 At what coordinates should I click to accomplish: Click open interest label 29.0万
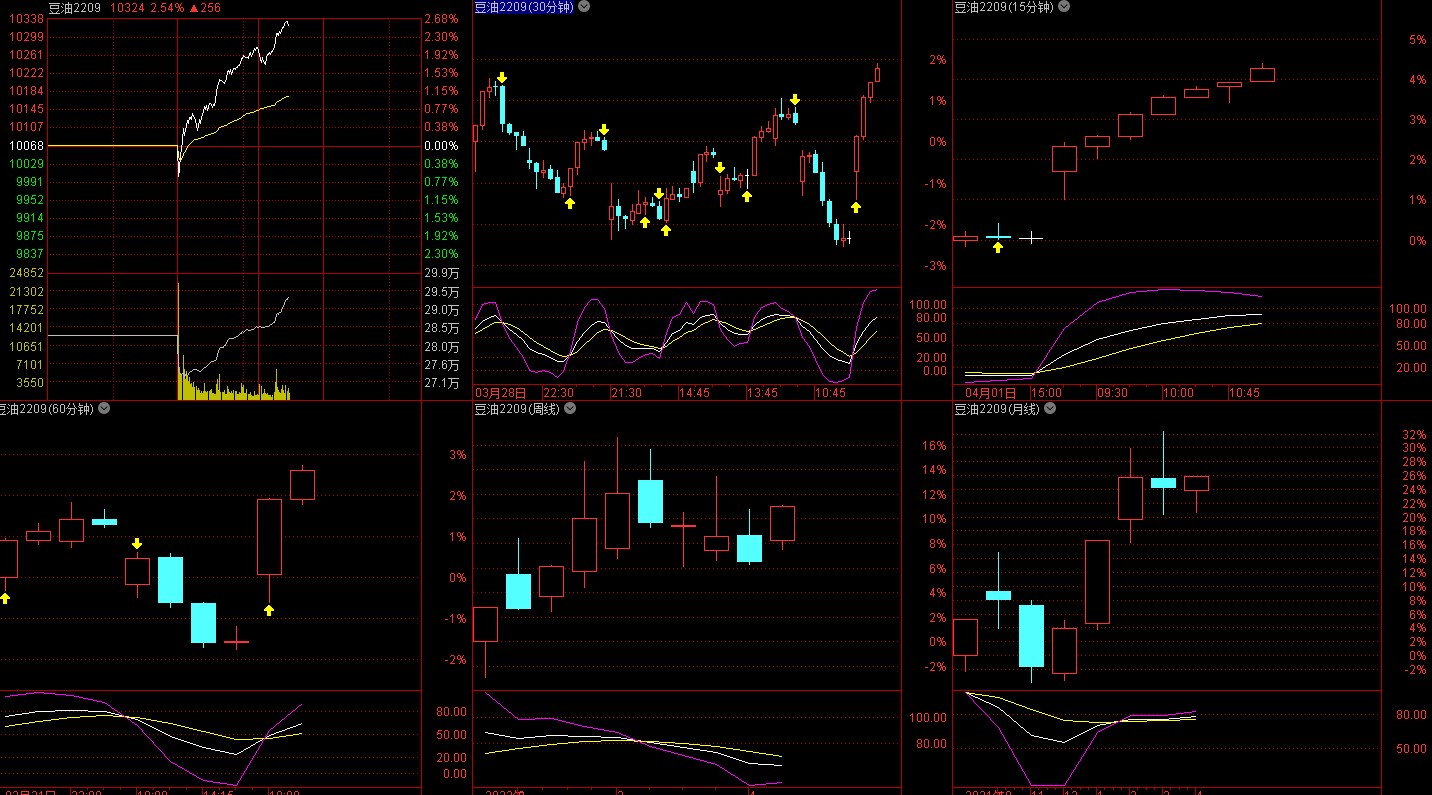(x=441, y=310)
